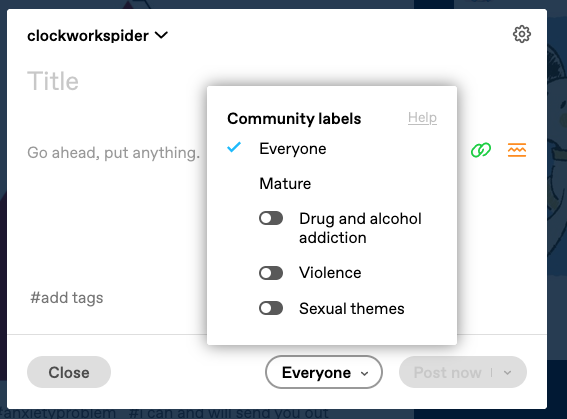Open post settings gear icon

coord(522,34)
